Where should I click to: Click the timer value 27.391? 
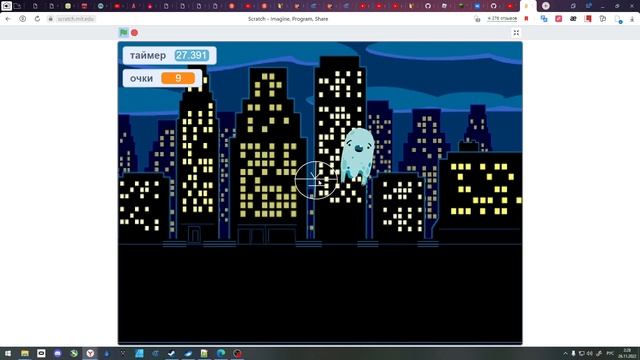191,55
